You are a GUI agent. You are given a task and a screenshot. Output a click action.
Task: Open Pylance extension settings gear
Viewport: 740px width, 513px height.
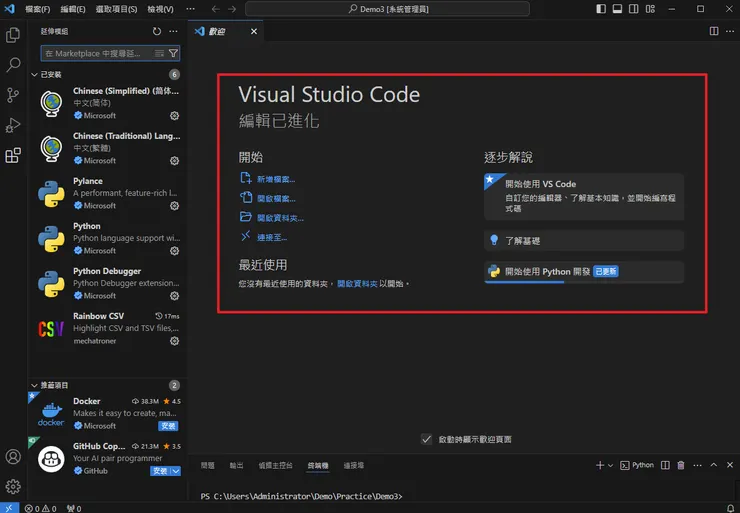(x=174, y=206)
